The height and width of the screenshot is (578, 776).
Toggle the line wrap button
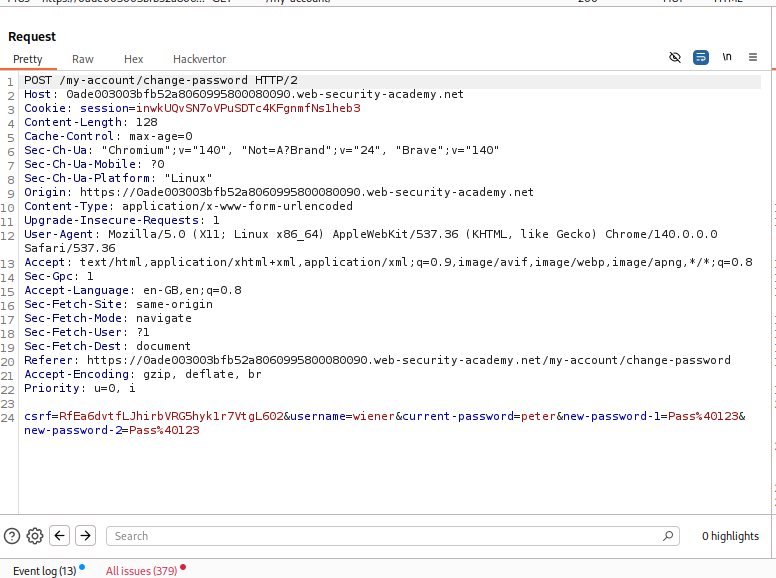pos(701,58)
